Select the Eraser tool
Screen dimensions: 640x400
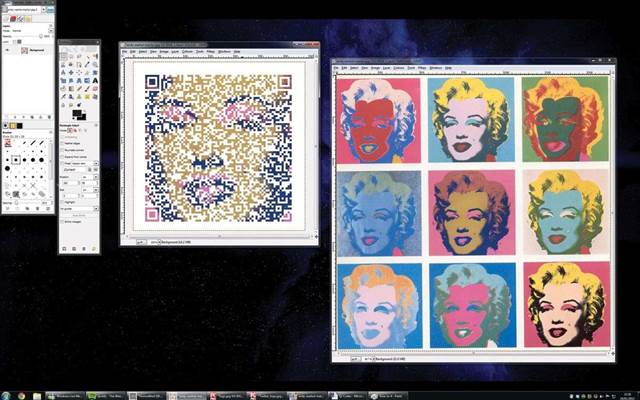95,89
